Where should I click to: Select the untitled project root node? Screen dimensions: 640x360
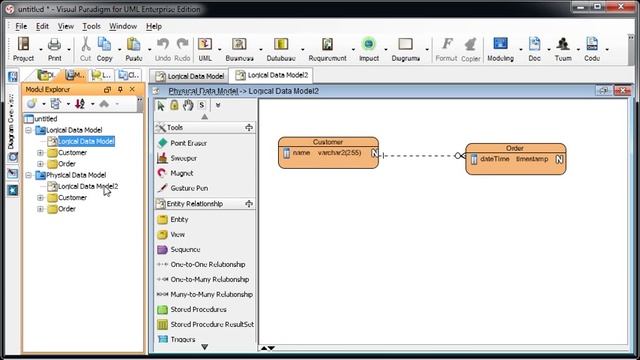[x=41, y=119]
